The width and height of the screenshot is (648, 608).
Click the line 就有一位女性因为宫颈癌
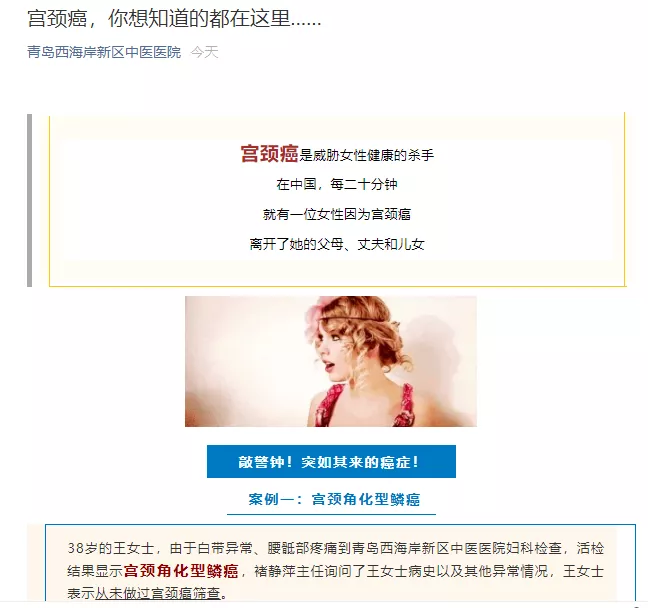337,214
